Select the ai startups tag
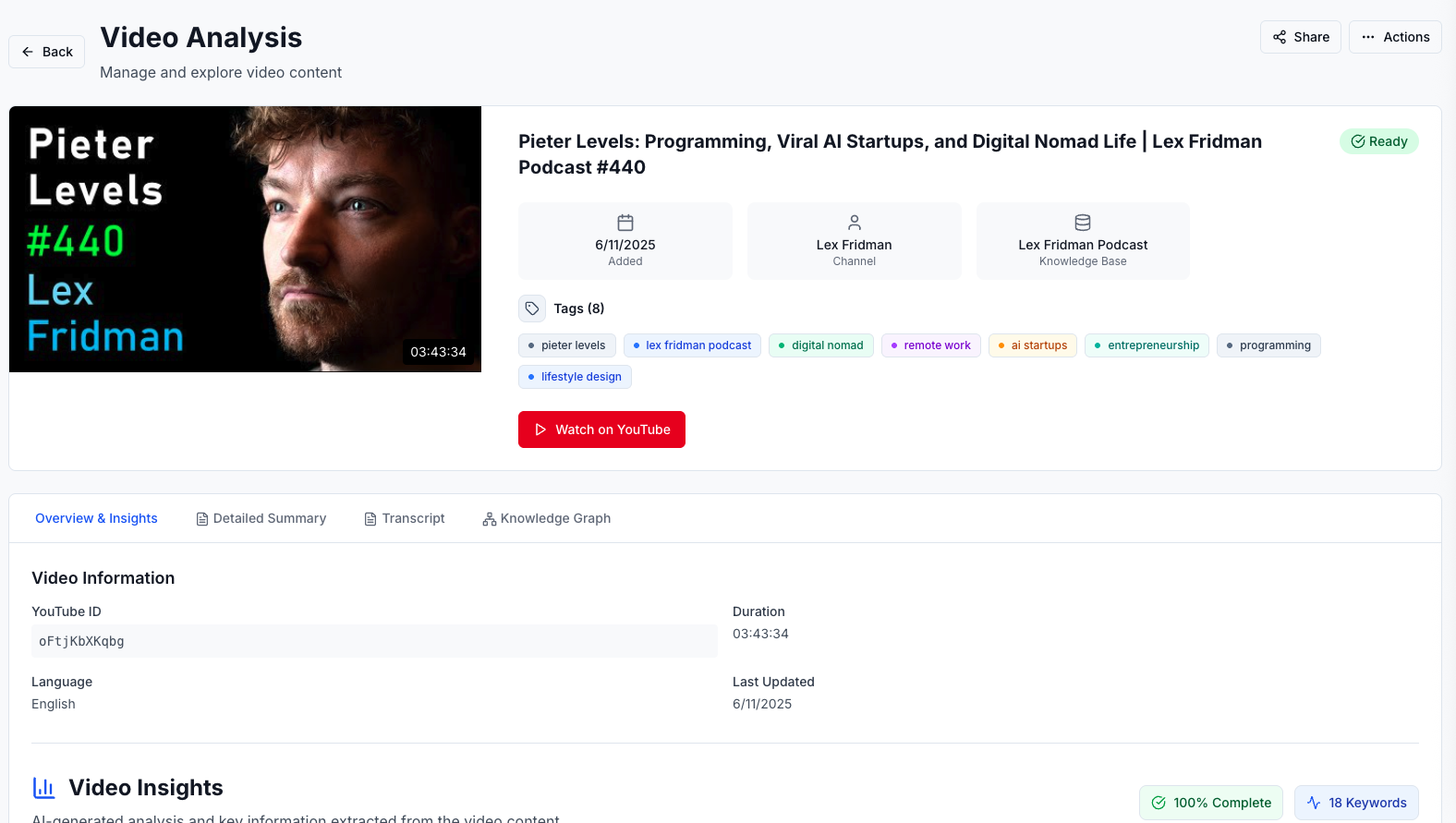Image resolution: width=1456 pixels, height=823 pixels. coord(1032,345)
